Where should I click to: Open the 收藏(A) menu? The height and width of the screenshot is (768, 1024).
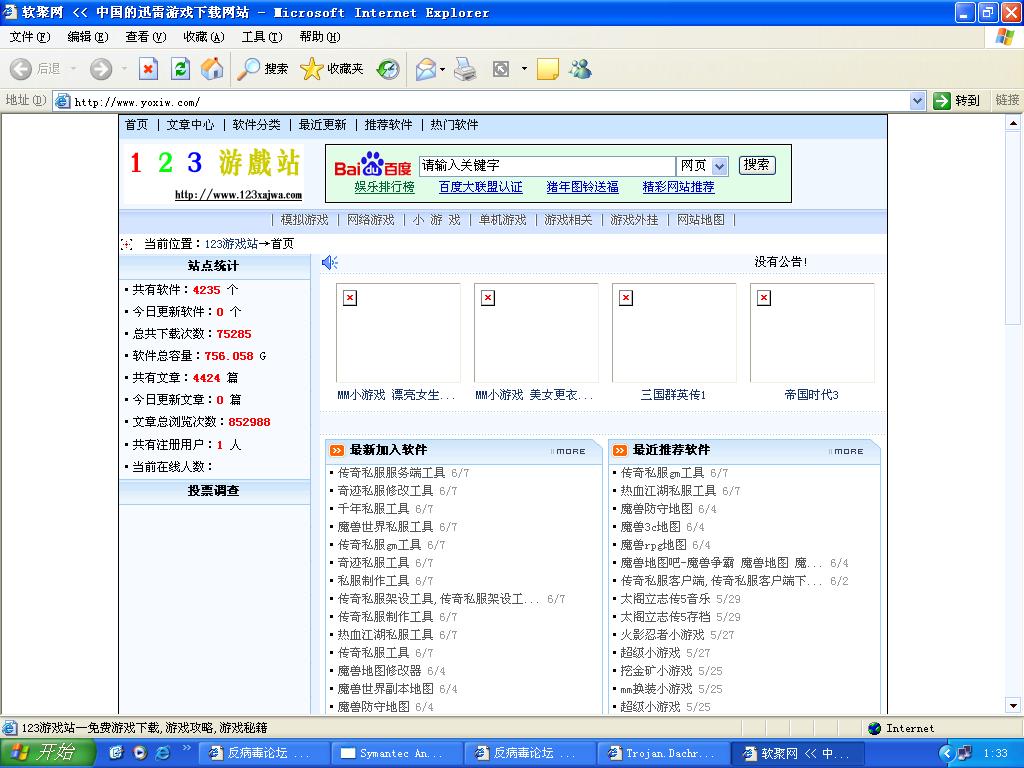(x=204, y=37)
